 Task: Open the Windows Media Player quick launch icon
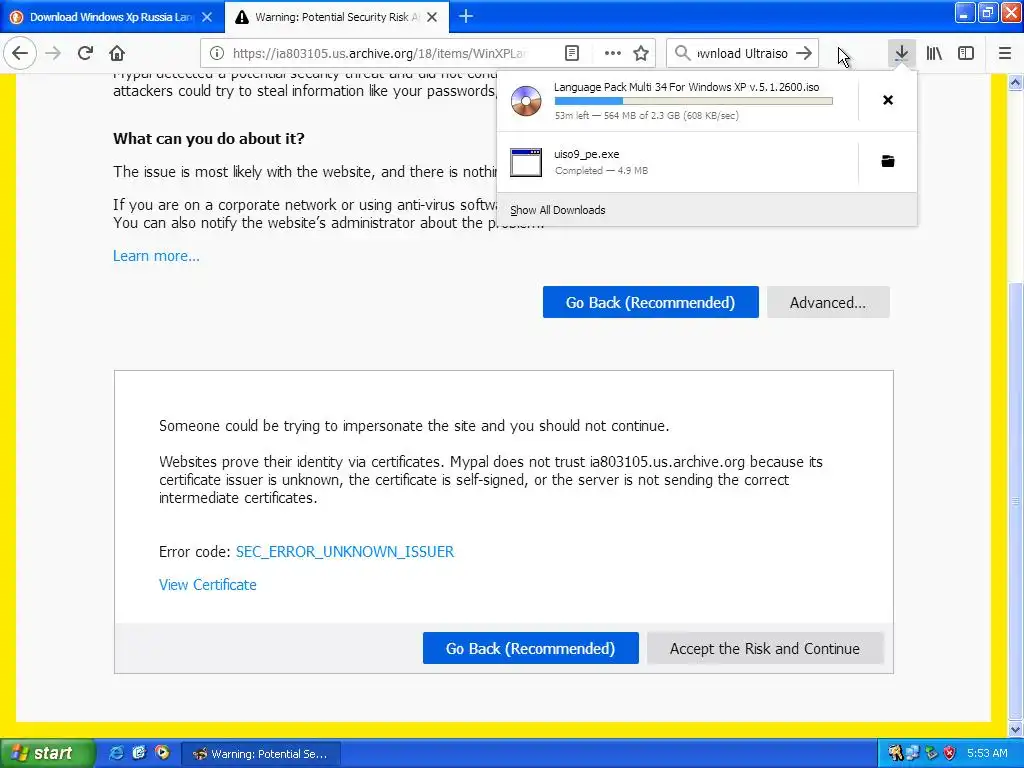[162, 753]
